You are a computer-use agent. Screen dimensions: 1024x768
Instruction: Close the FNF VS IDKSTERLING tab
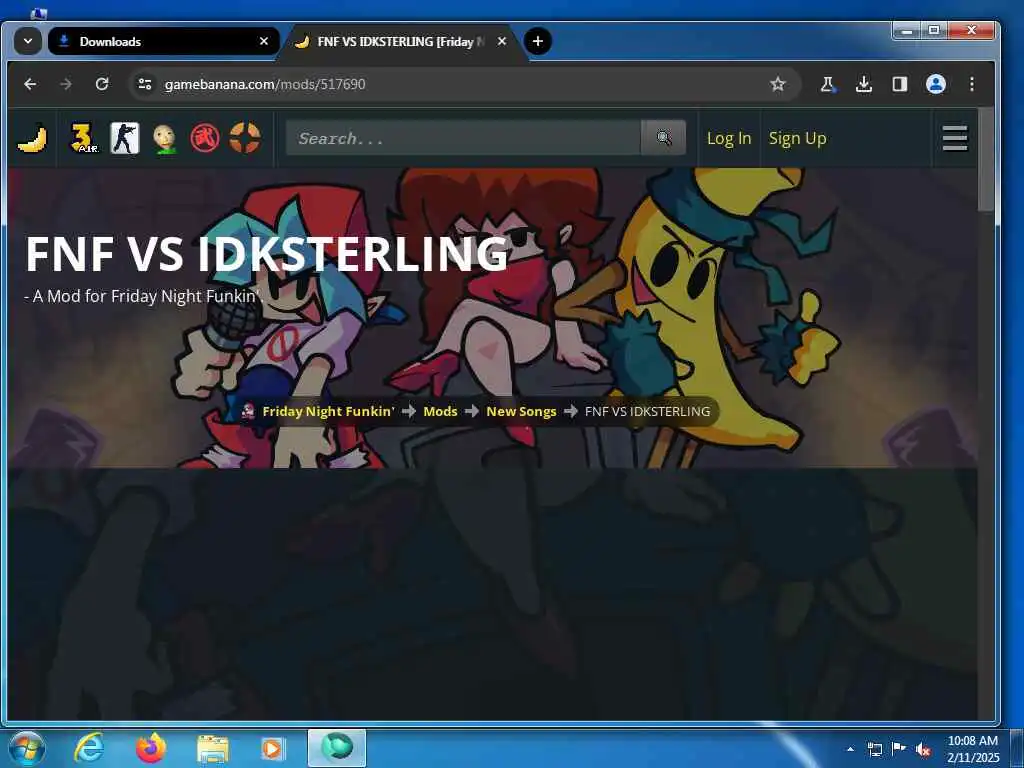pos(502,41)
